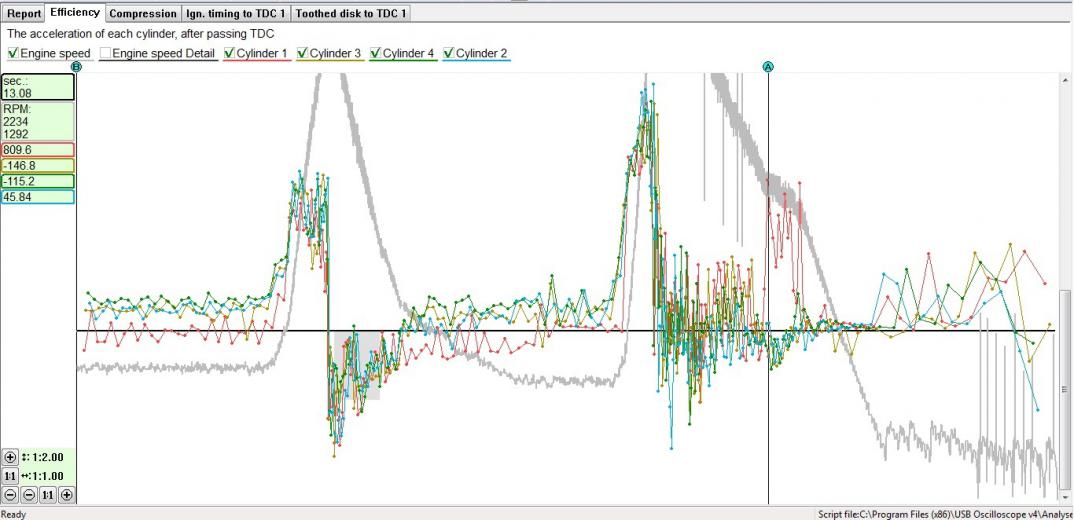
Task: Open the Ign. timing to TDC 1 tab
Action: tap(235, 13)
